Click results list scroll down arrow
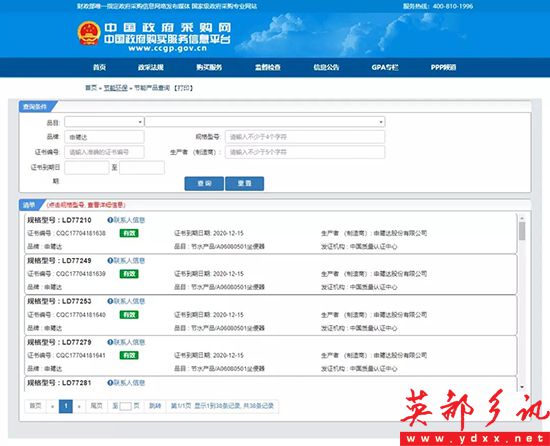 click(x=522, y=387)
